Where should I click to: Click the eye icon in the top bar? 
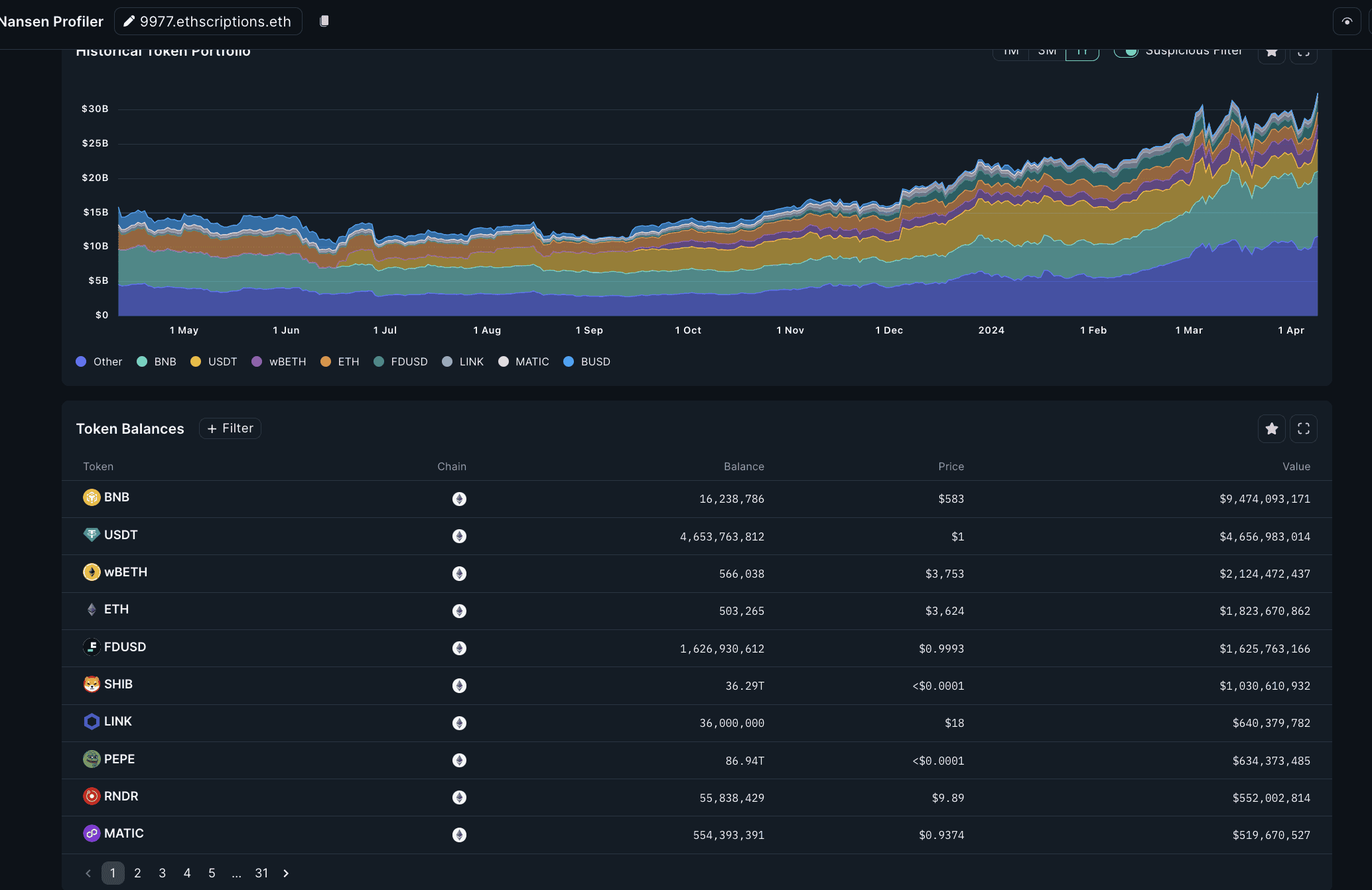coord(1347,21)
